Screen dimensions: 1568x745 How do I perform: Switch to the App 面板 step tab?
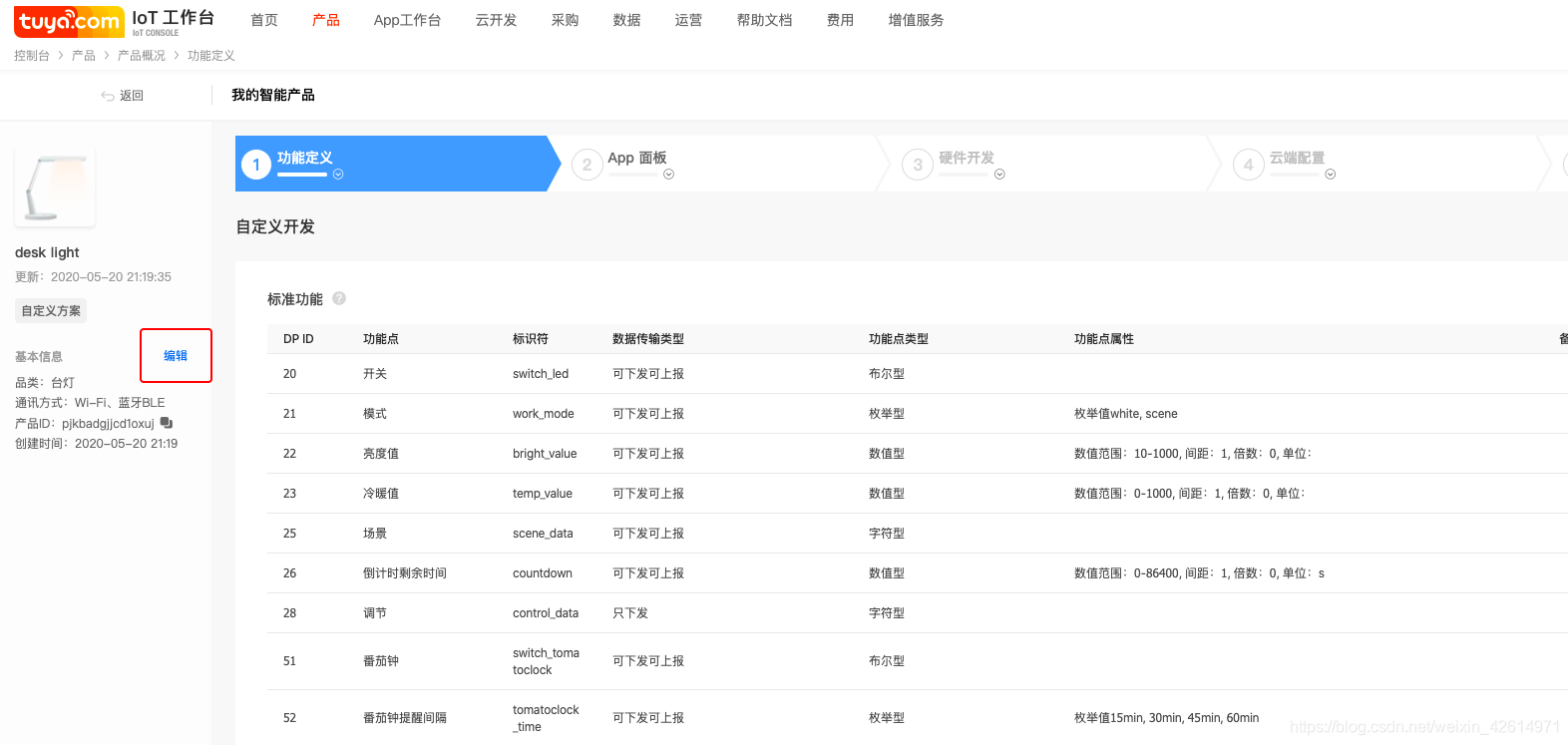(x=720, y=164)
